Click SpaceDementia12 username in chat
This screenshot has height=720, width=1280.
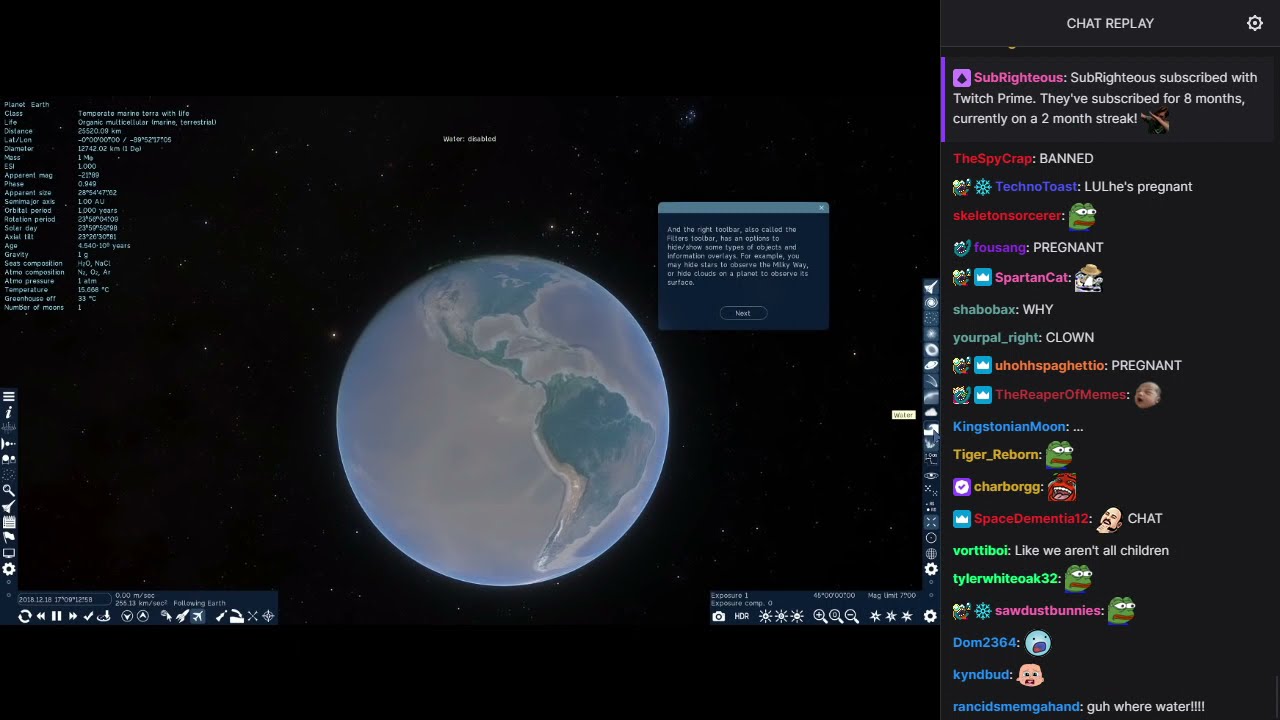[x=1031, y=518]
